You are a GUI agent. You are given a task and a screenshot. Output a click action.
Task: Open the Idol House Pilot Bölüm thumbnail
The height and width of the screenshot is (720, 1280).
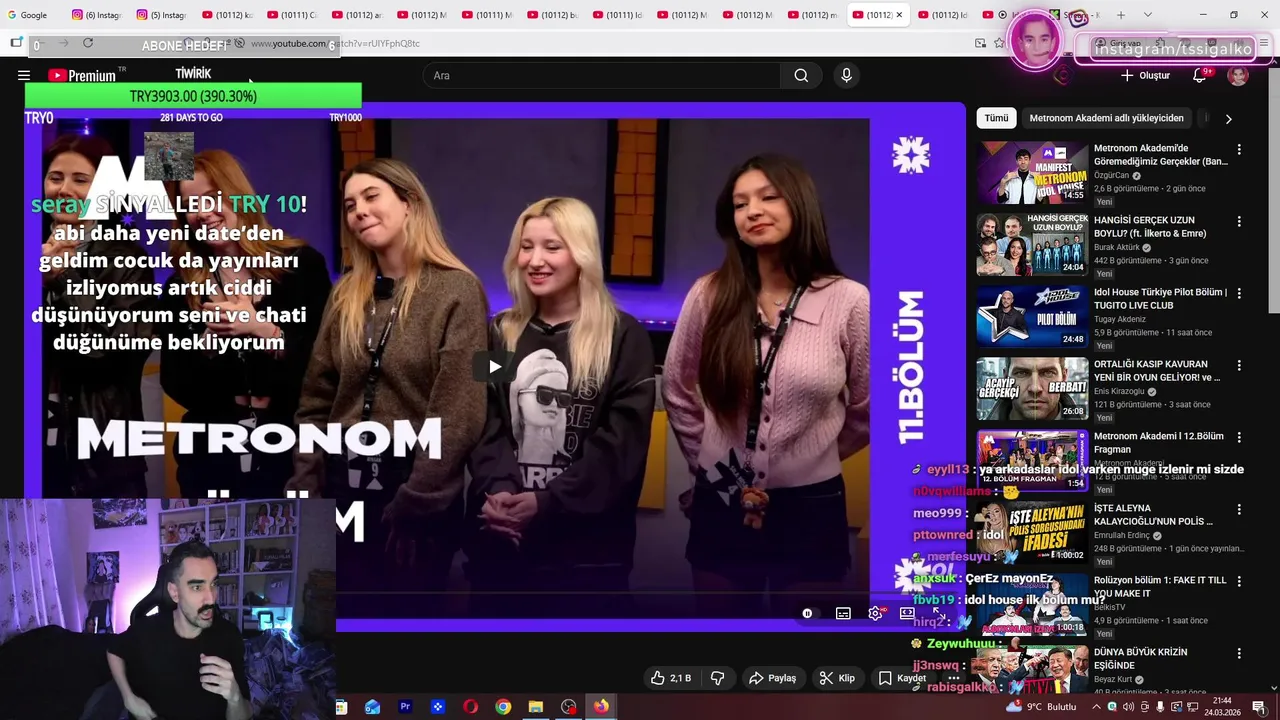click(1032, 316)
